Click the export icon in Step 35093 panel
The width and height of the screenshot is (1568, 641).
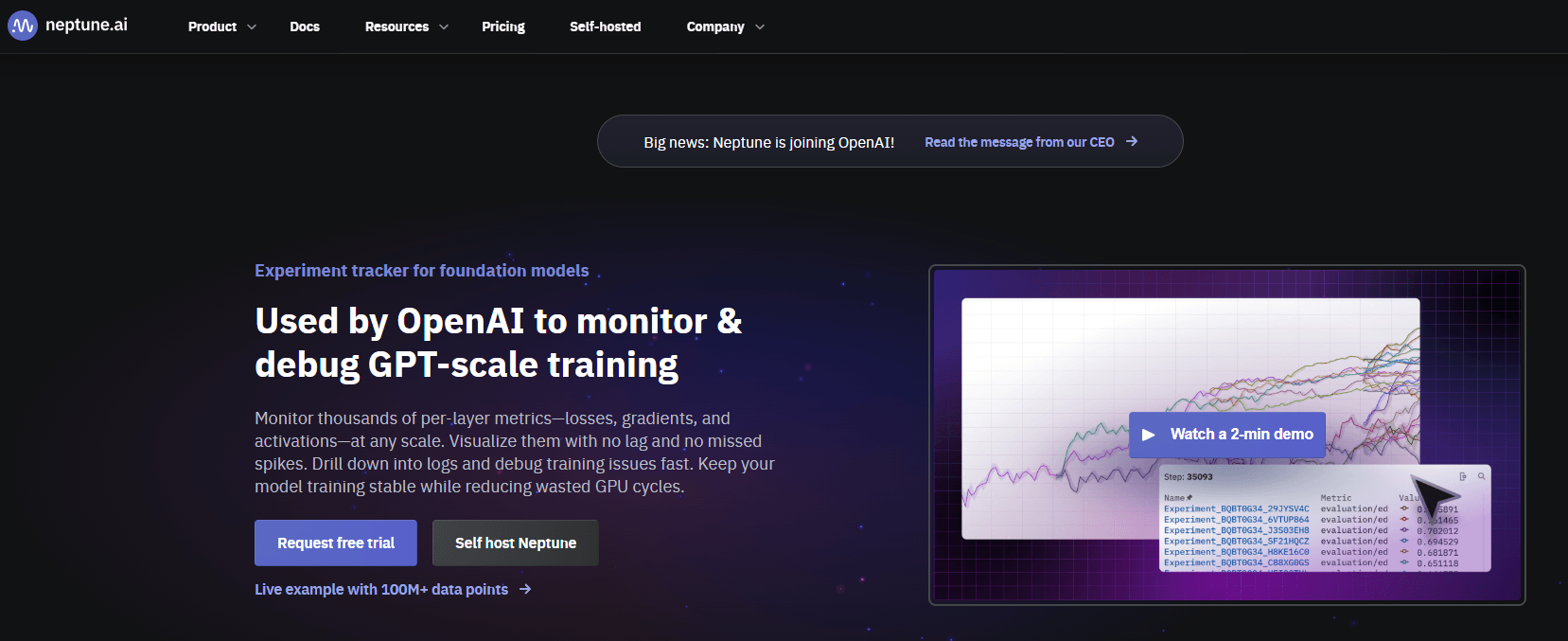1463,476
